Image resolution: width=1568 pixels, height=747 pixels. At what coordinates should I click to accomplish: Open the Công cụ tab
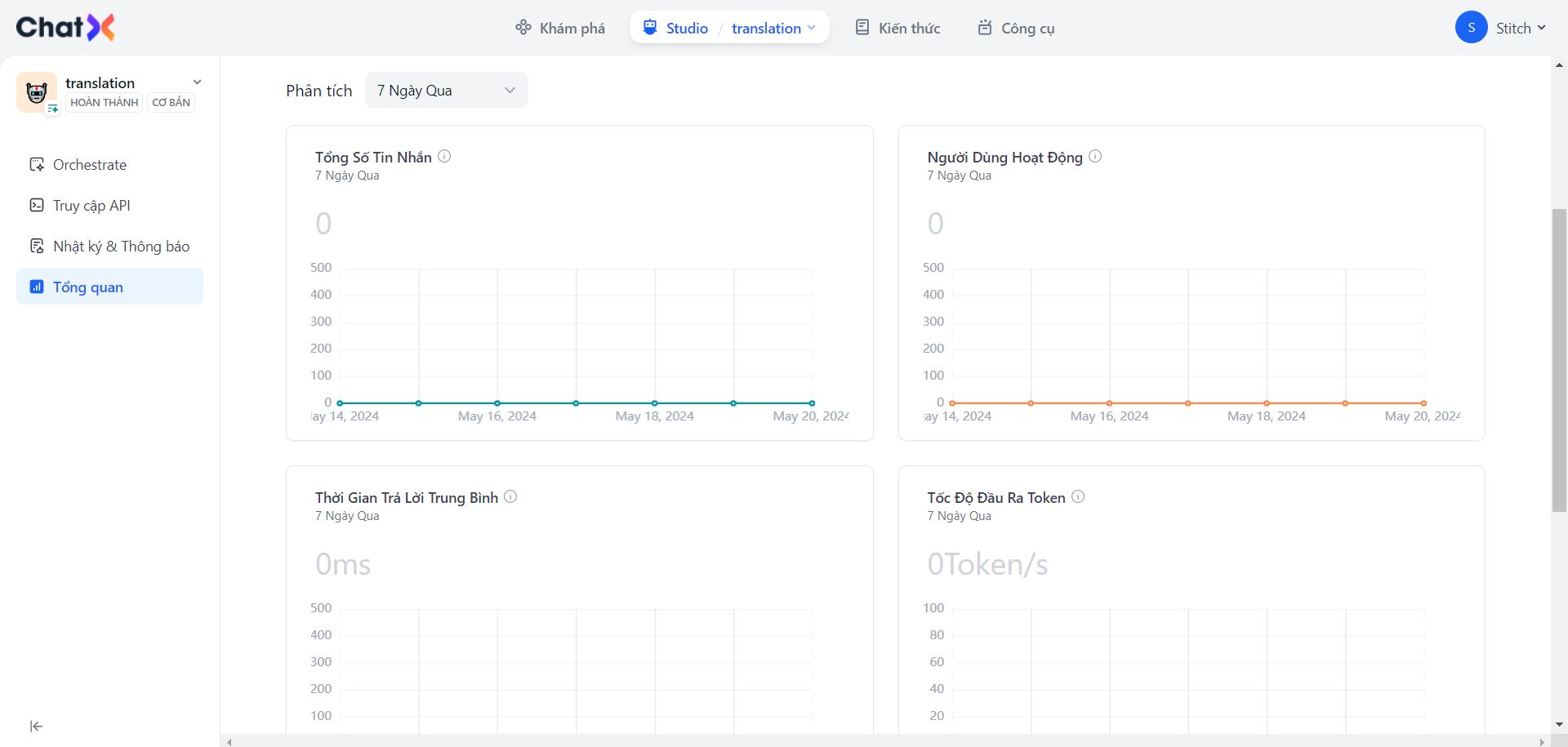(x=1016, y=28)
